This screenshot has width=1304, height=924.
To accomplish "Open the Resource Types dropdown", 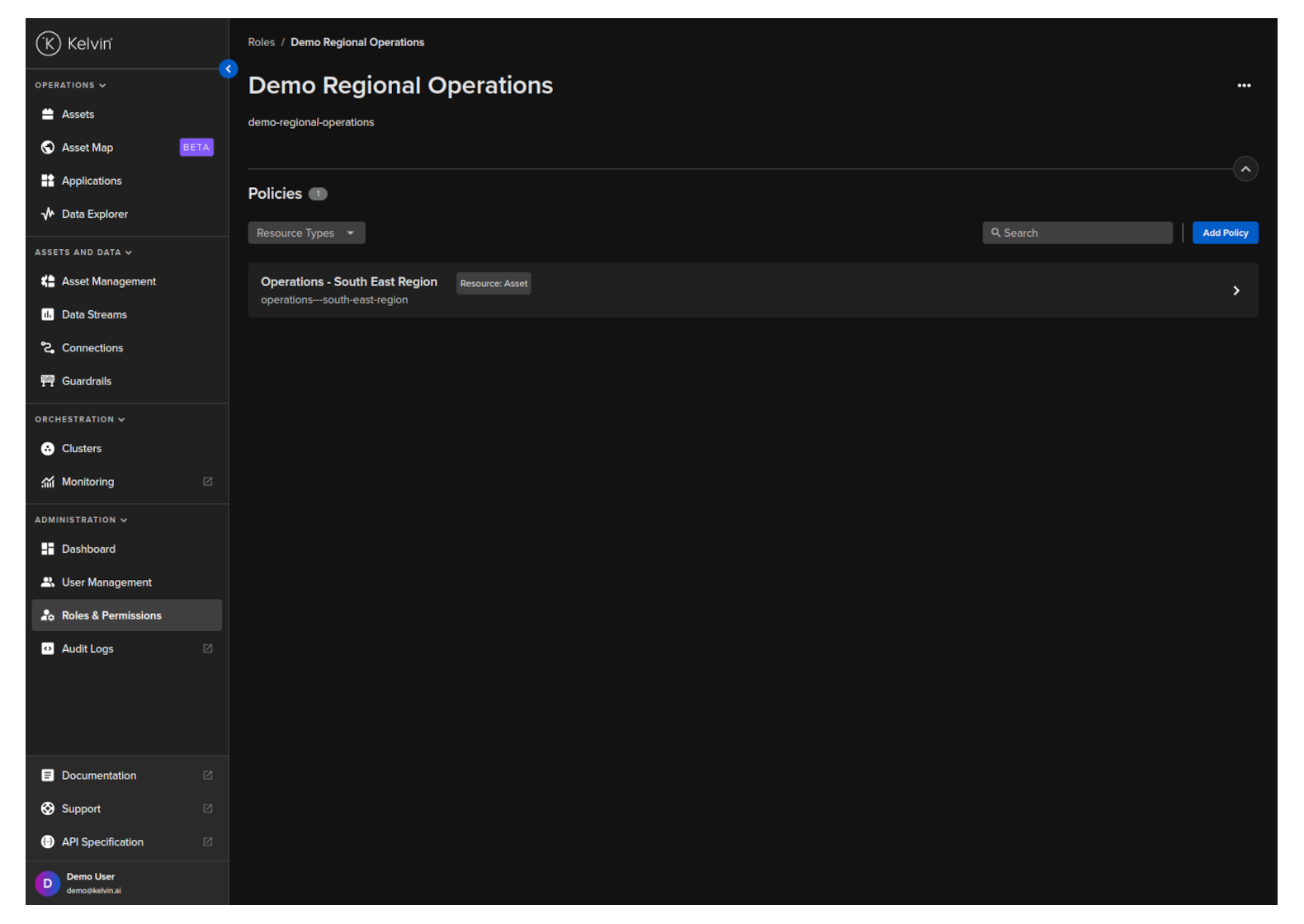I will click(x=306, y=233).
